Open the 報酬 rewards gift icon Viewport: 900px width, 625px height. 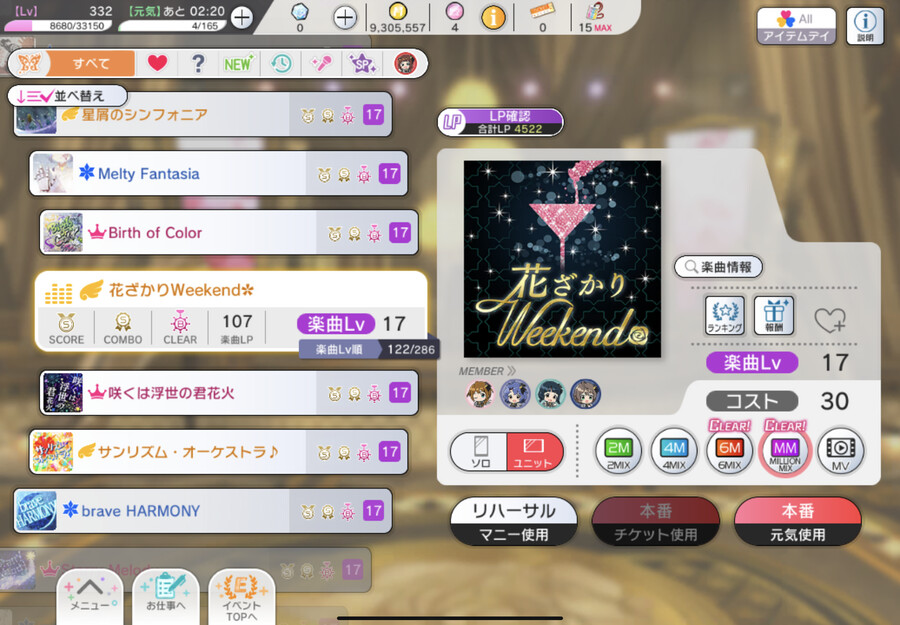(774, 315)
